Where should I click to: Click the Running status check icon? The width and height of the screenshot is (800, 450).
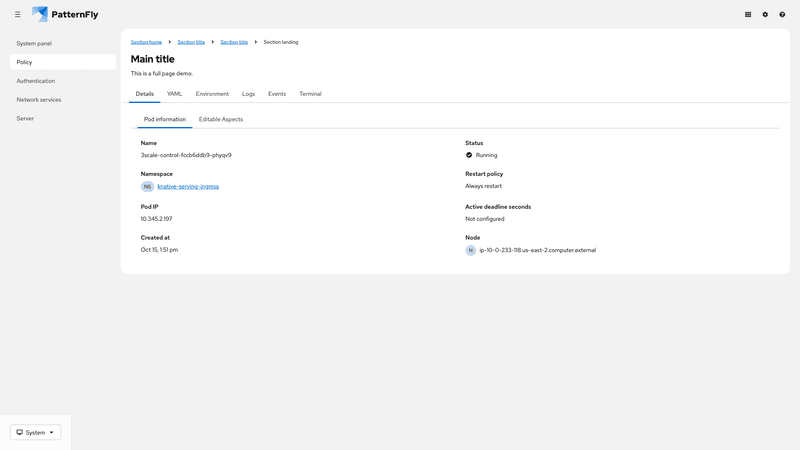(x=469, y=155)
